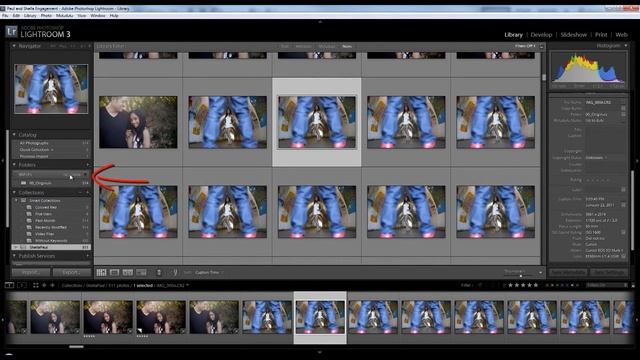
Task: Collapse Smart Collections tree set
Action: (x=17, y=201)
